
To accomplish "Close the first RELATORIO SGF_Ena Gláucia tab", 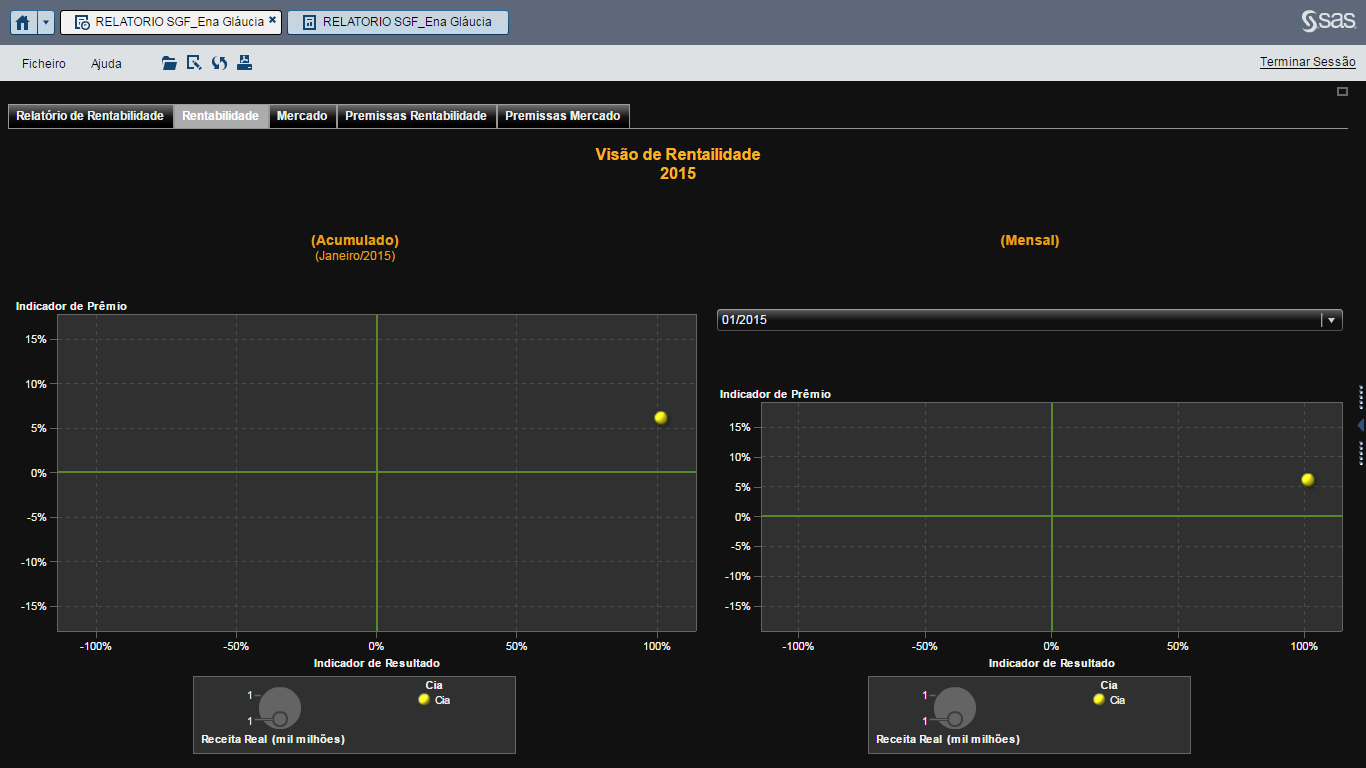I will coord(272,20).
